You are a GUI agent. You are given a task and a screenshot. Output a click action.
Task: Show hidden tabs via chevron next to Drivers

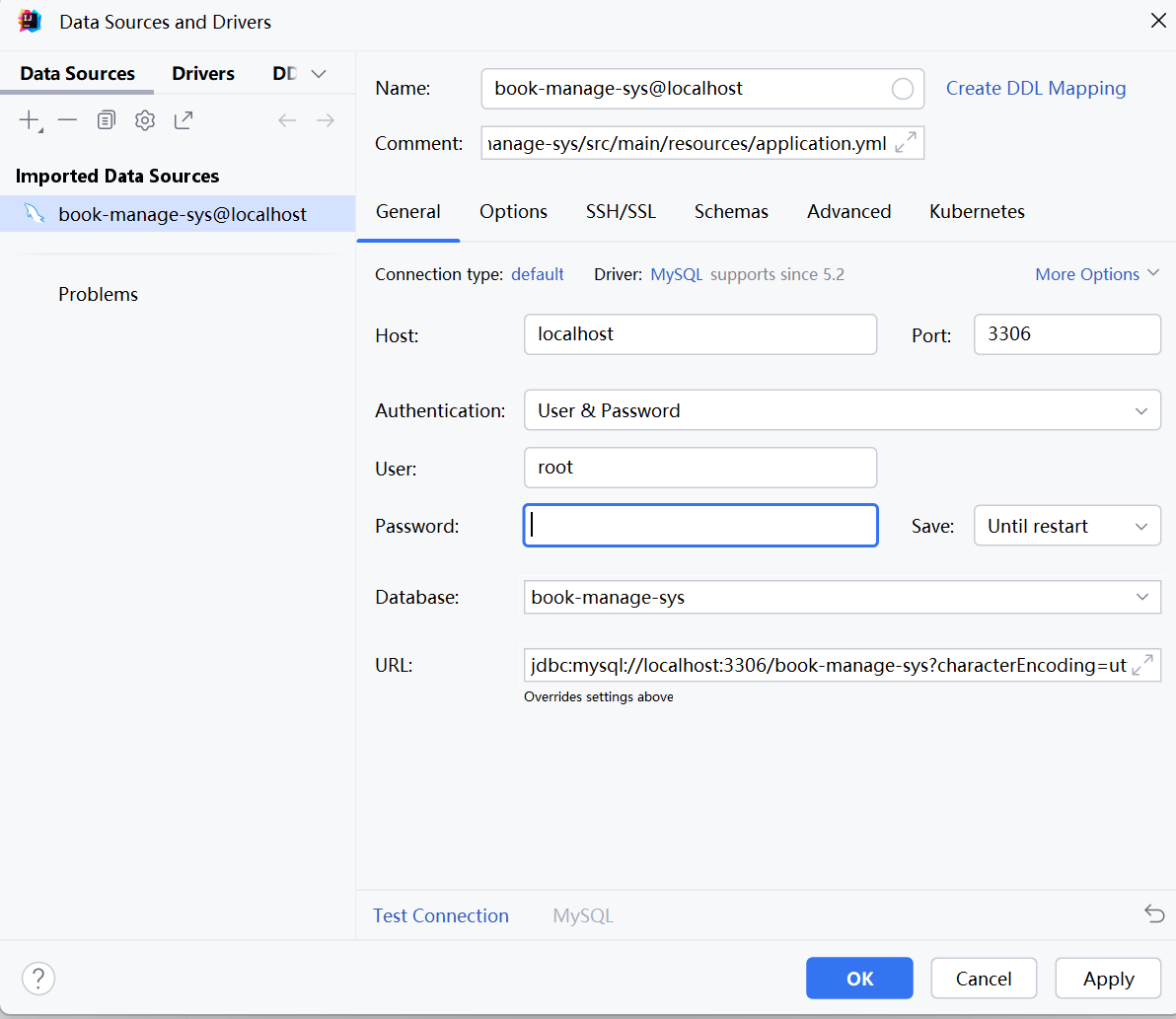318,74
